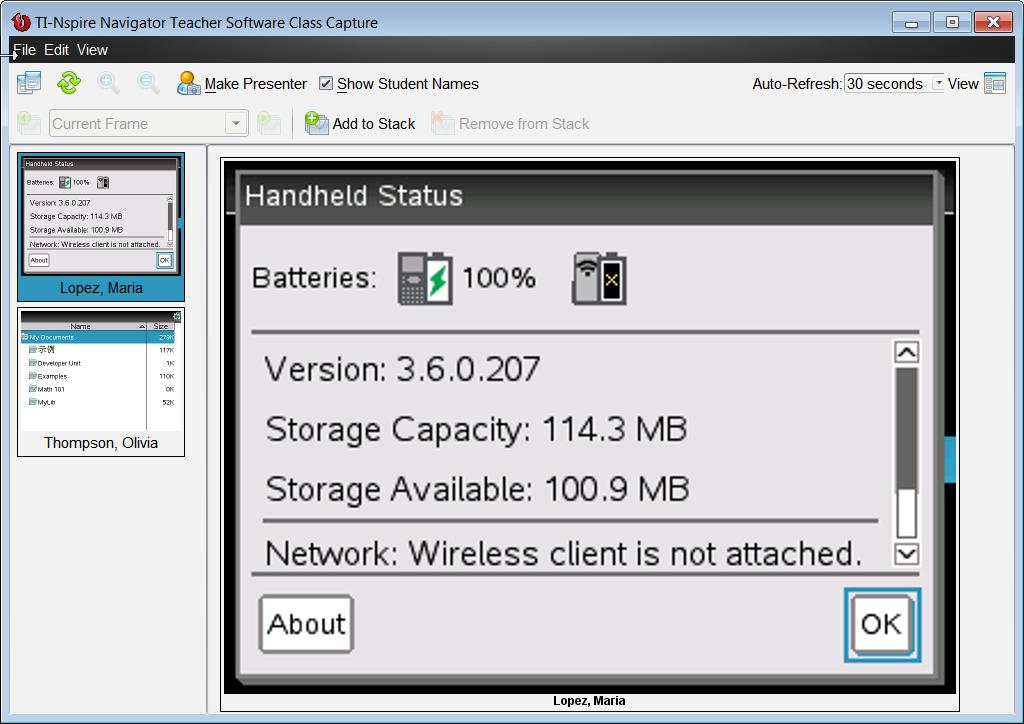The width and height of the screenshot is (1024, 724).
Task: Click the View layout grid icon
Action: coord(995,84)
